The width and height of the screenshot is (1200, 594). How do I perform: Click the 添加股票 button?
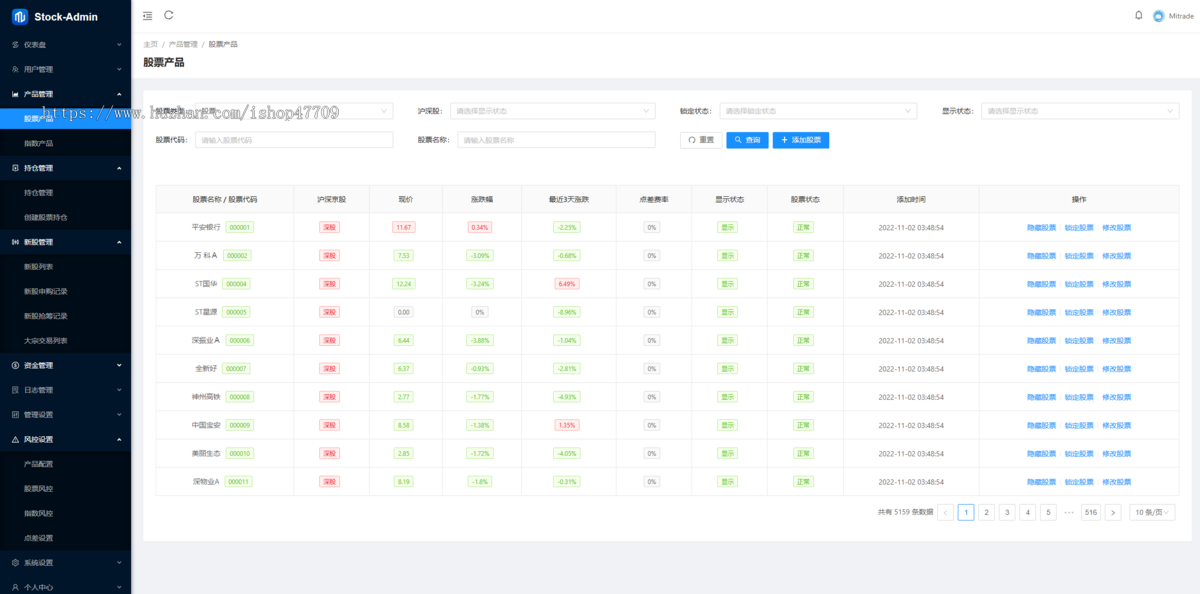click(800, 140)
